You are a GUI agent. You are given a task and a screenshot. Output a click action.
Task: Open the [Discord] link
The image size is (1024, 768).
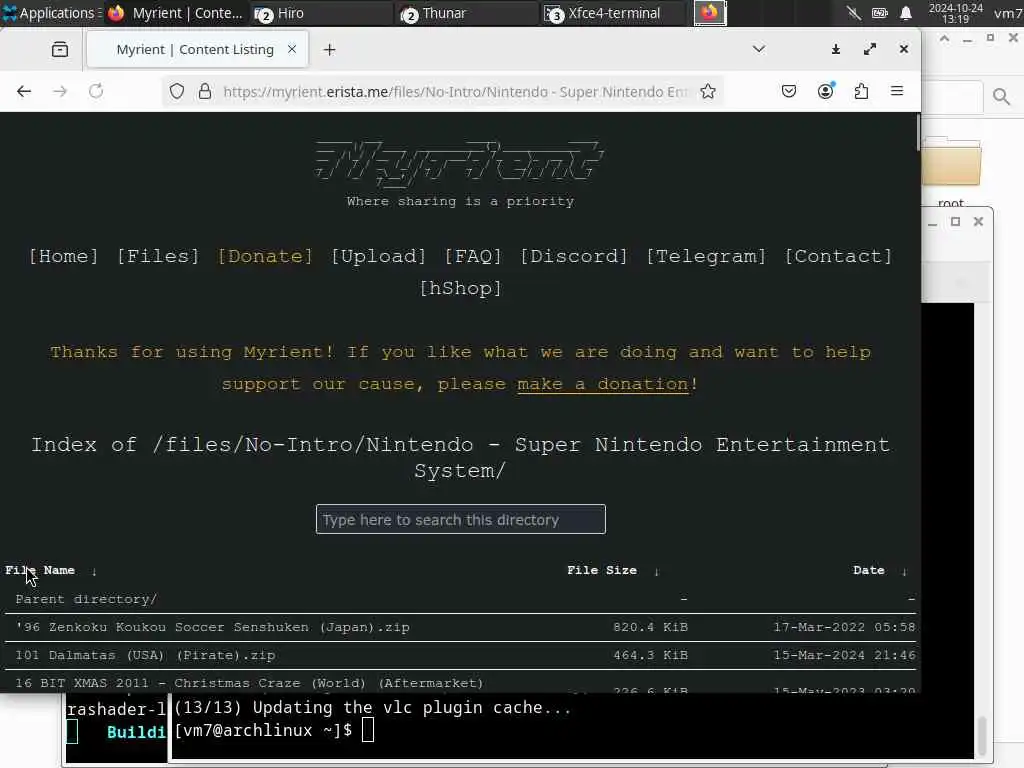pyautogui.click(x=574, y=256)
